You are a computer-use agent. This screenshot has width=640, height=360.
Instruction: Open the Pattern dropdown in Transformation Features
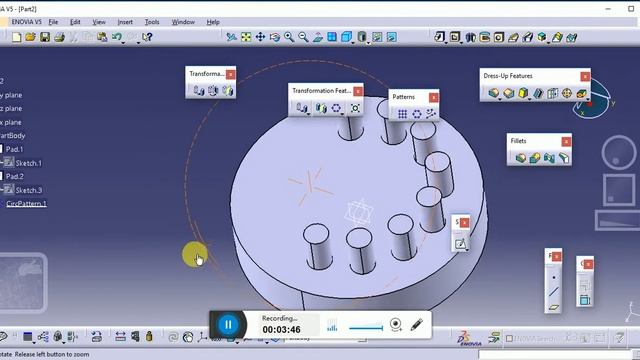pos(342,113)
